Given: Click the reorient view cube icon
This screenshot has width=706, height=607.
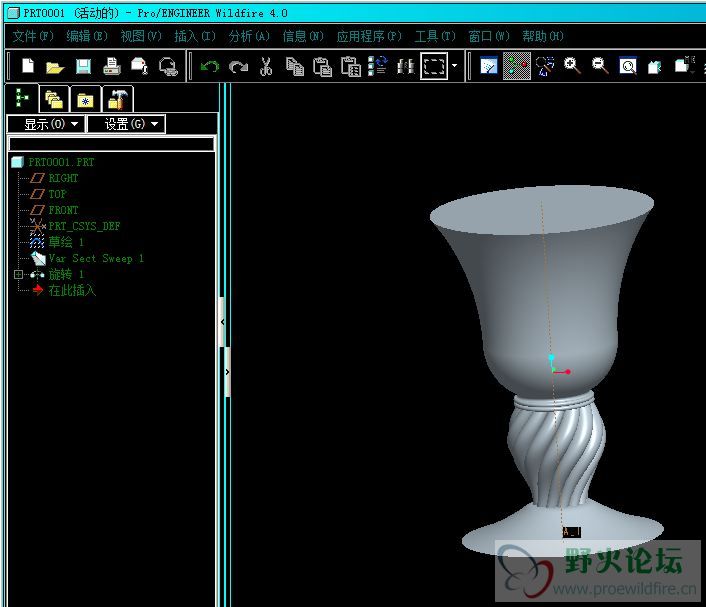Looking at the screenshot, I should 655,67.
